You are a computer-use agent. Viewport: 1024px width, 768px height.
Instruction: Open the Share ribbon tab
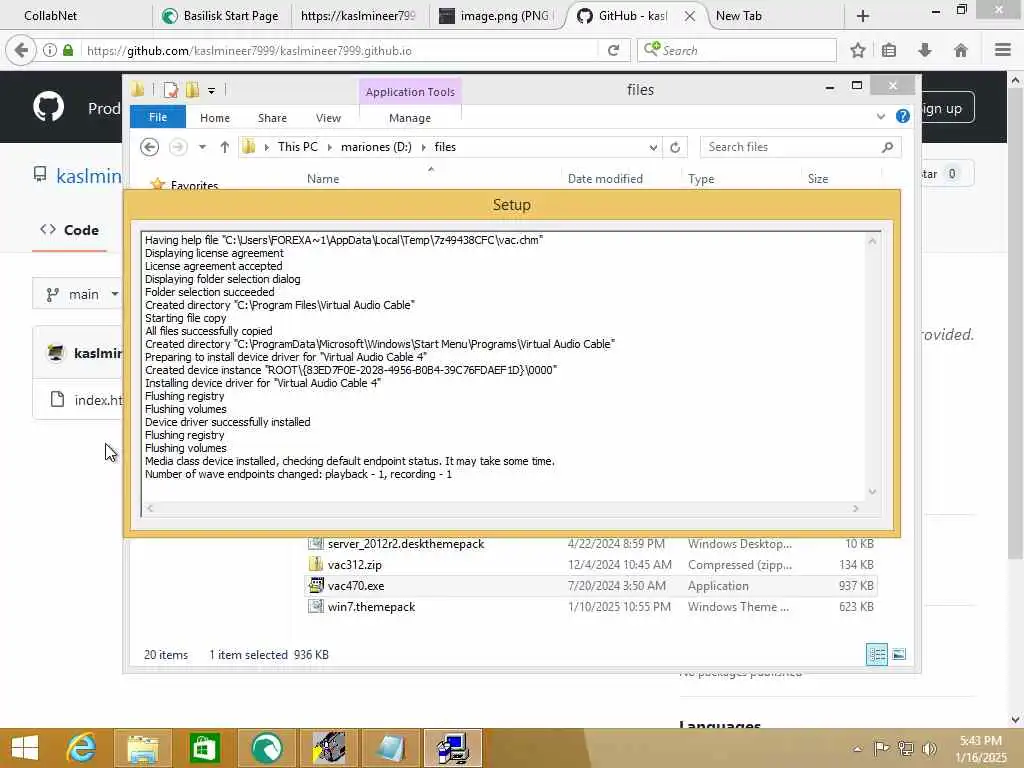pyautogui.click(x=272, y=118)
